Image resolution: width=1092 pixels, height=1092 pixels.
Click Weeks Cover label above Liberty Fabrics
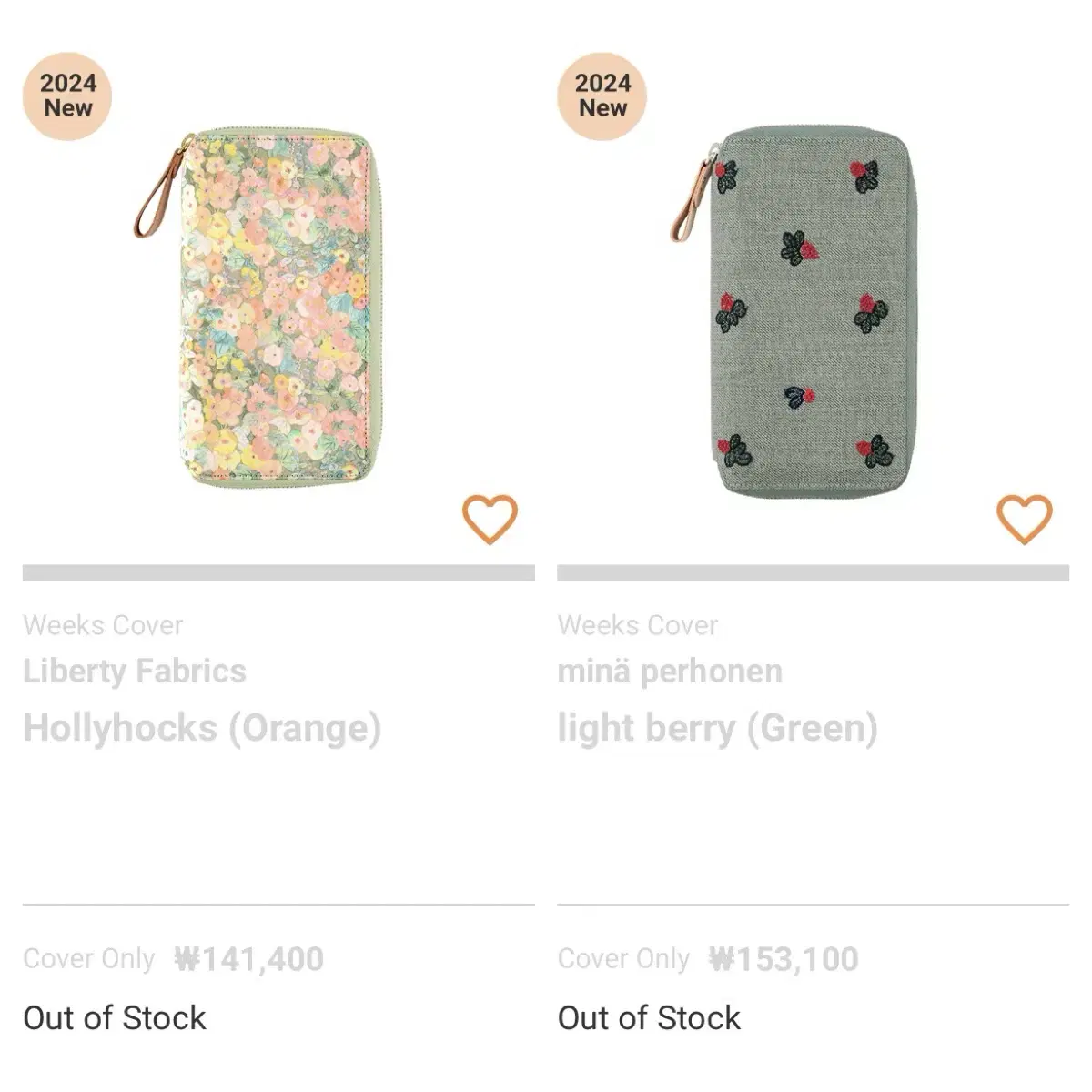click(103, 625)
